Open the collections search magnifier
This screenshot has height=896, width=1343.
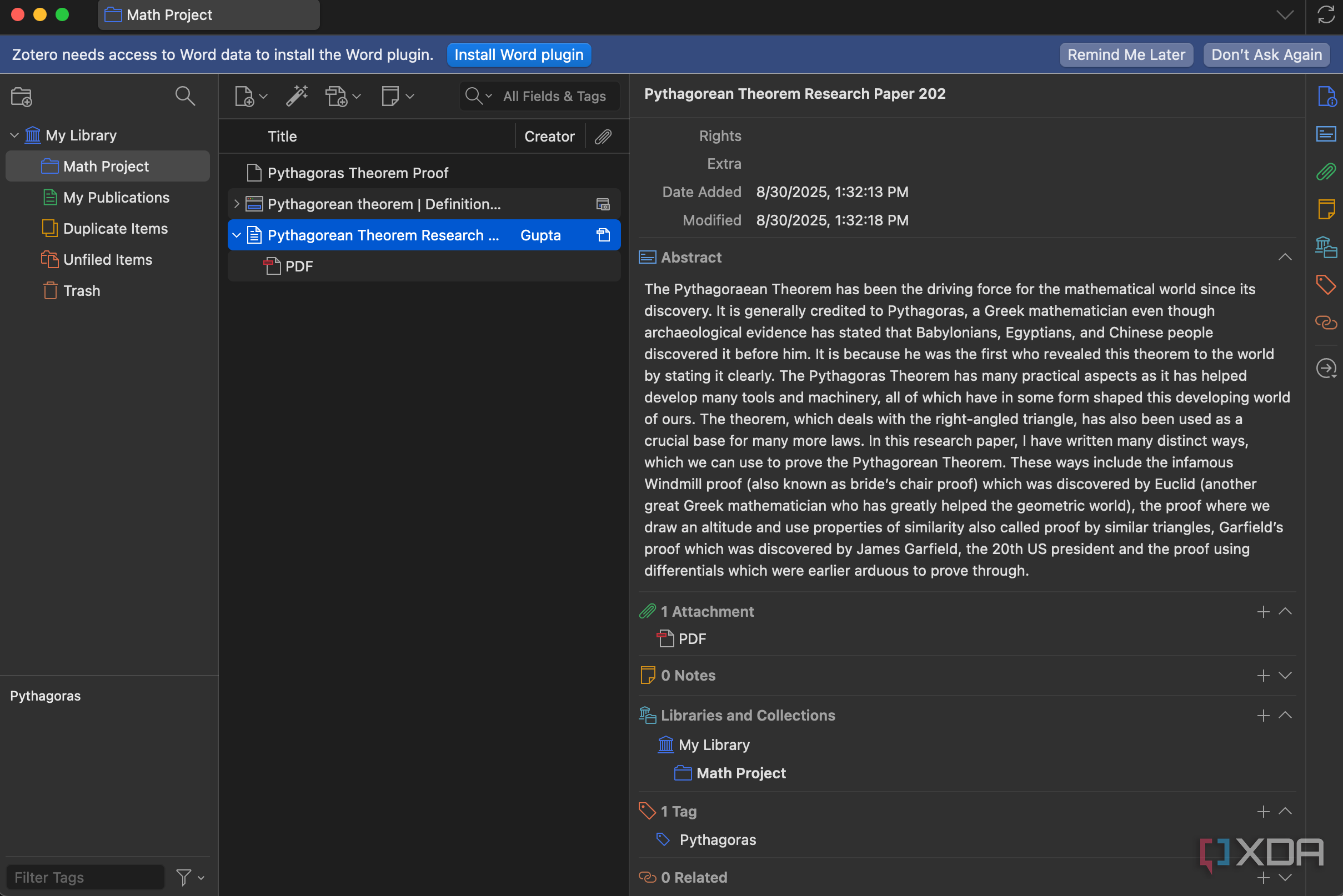click(x=184, y=96)
